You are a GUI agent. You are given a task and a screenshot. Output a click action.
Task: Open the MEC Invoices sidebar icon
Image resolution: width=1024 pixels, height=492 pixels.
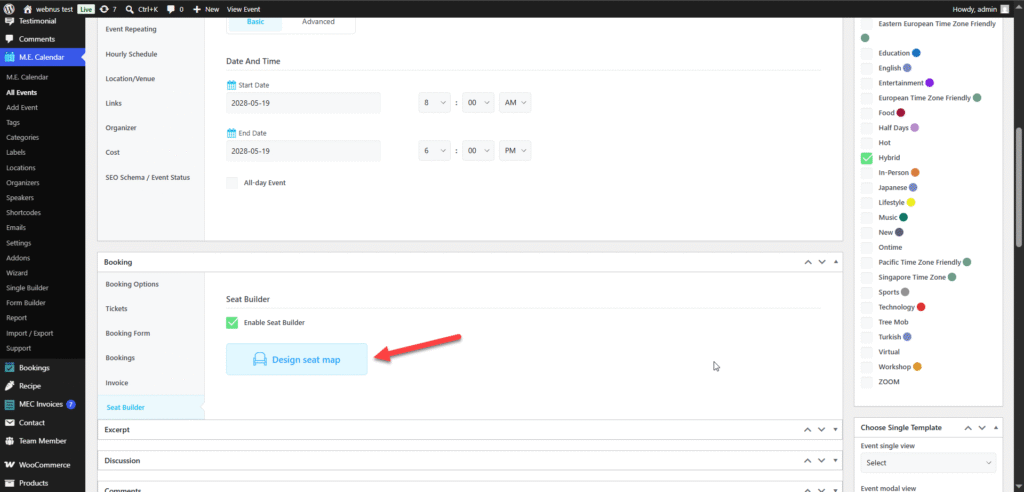10,404
